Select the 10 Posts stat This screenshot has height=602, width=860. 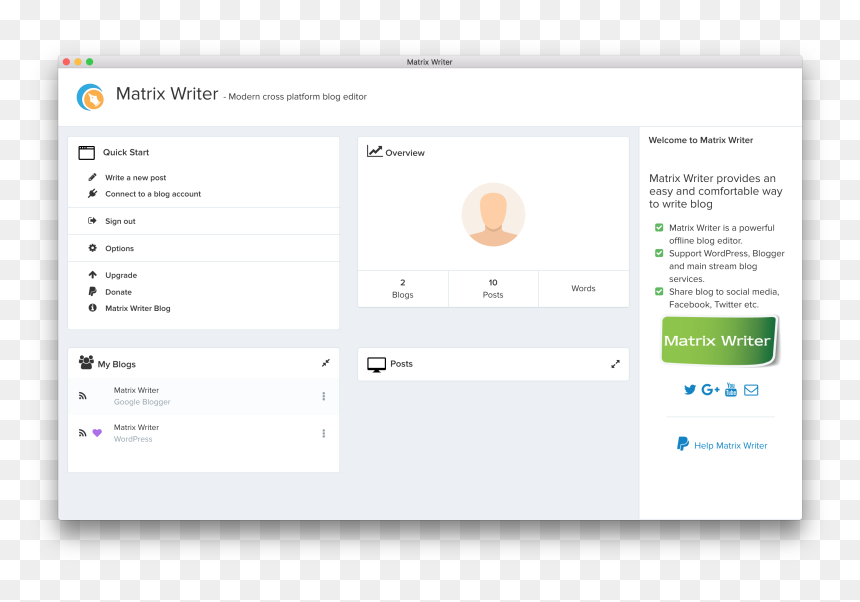coord(493,288)
